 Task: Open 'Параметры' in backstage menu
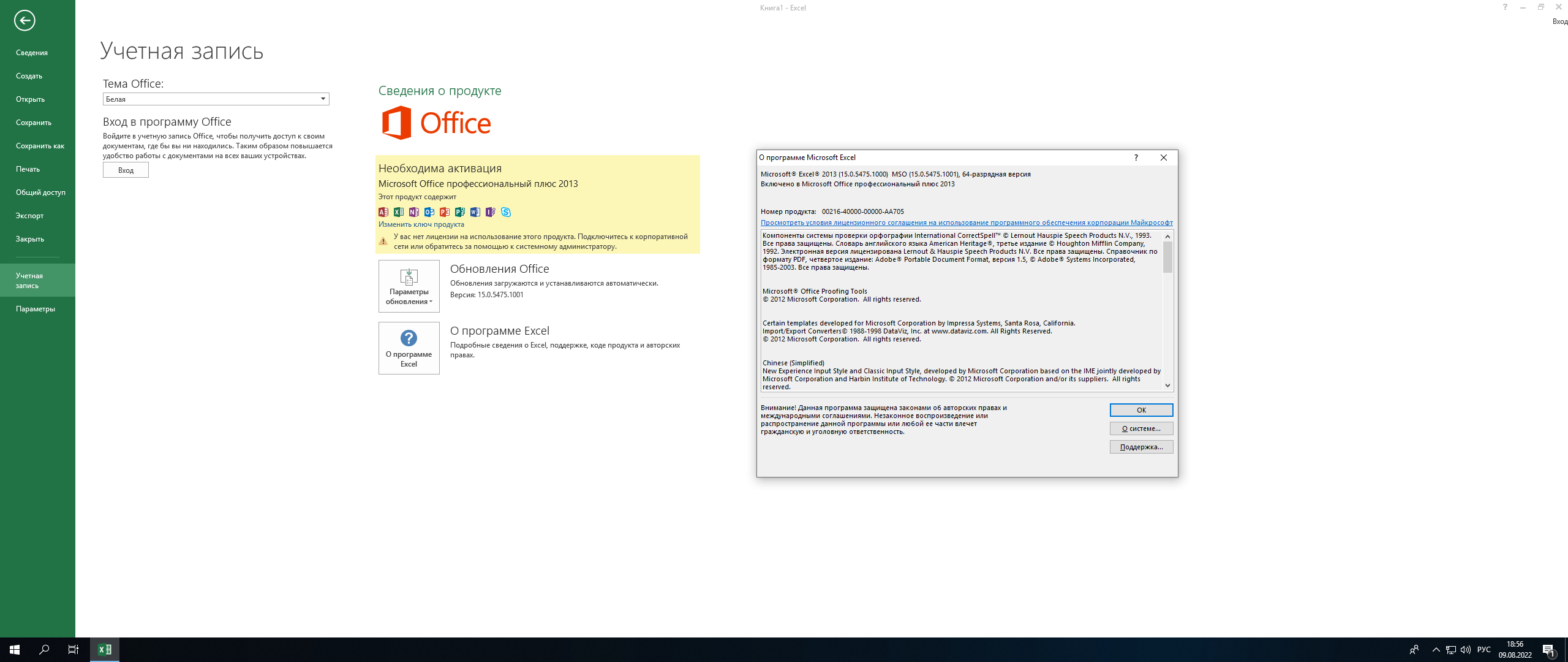tap(37, 309)
